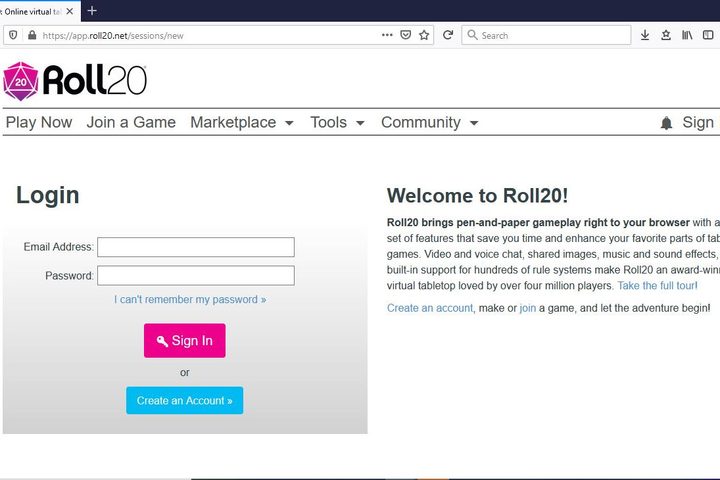Click the padlock site info icon

click(32, 35)
